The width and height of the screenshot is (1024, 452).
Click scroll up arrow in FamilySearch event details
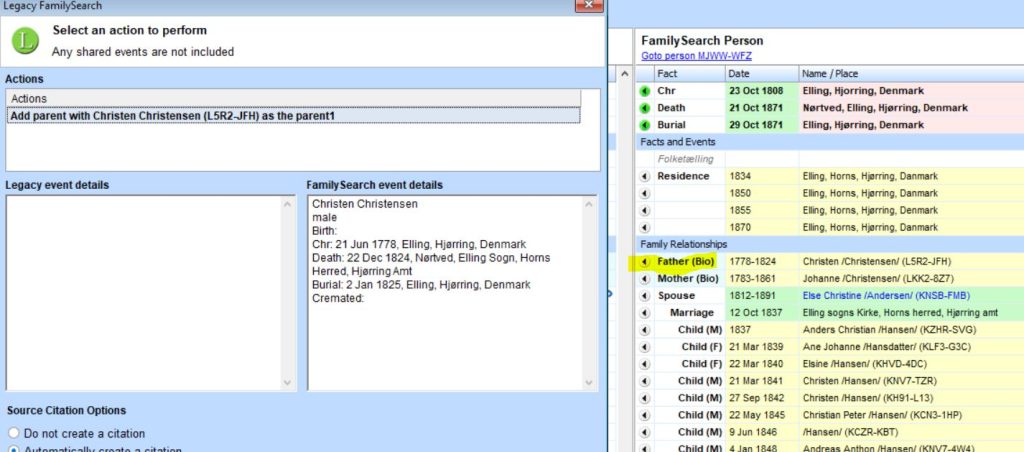[588, 204]
